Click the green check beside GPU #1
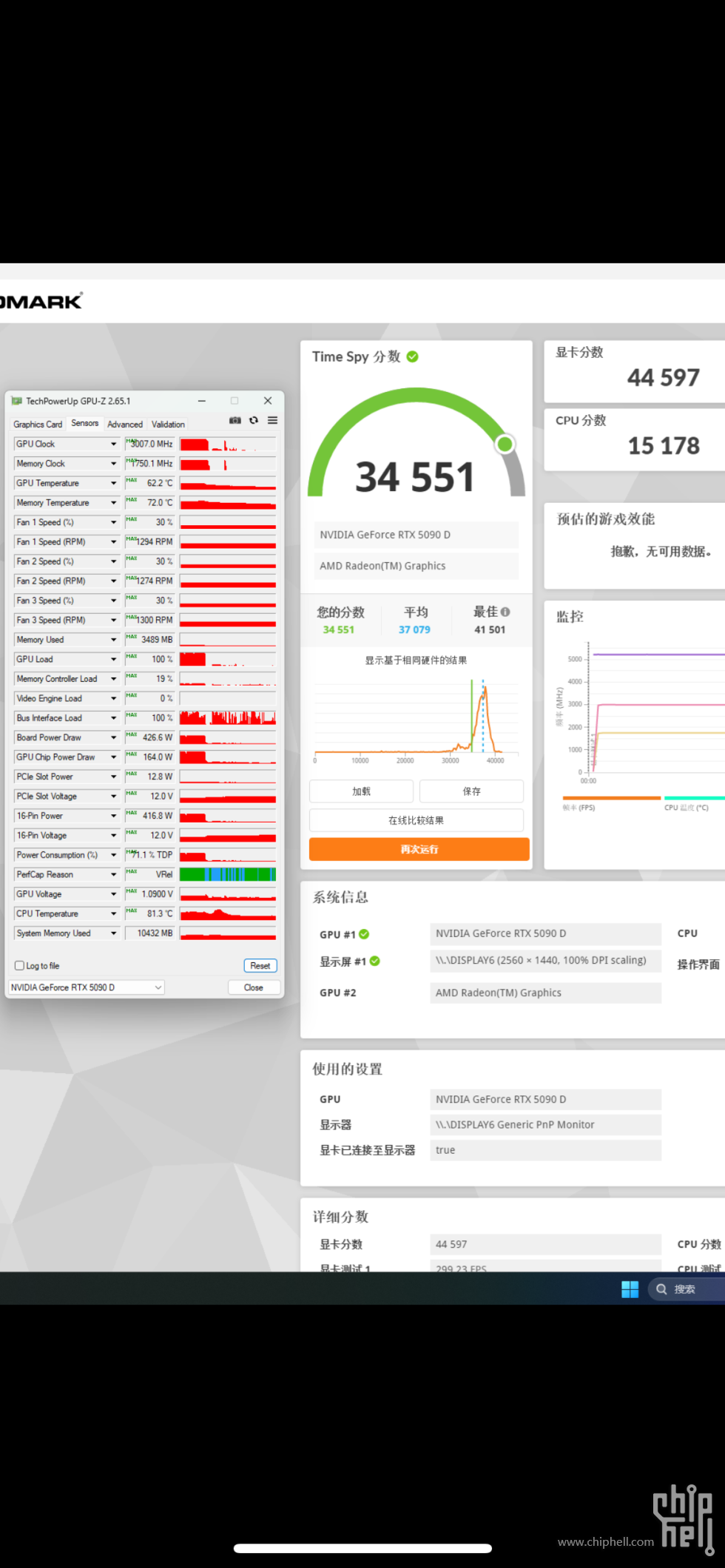Viewport: 725px width, 1568px height. pyautogui.click(x=364, y=934)
